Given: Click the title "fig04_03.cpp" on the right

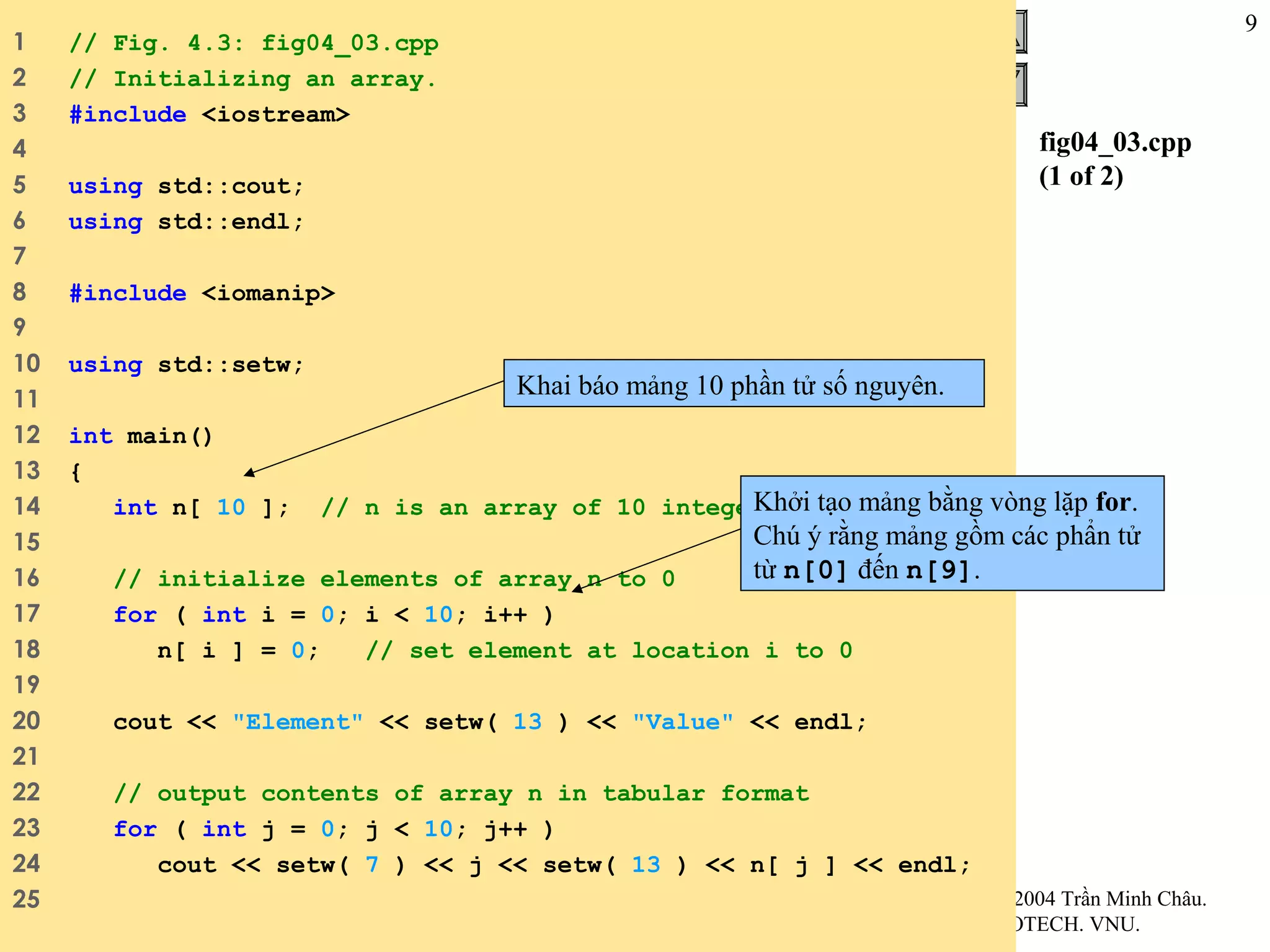Looking at the screenshot, I should [1115, 143].
